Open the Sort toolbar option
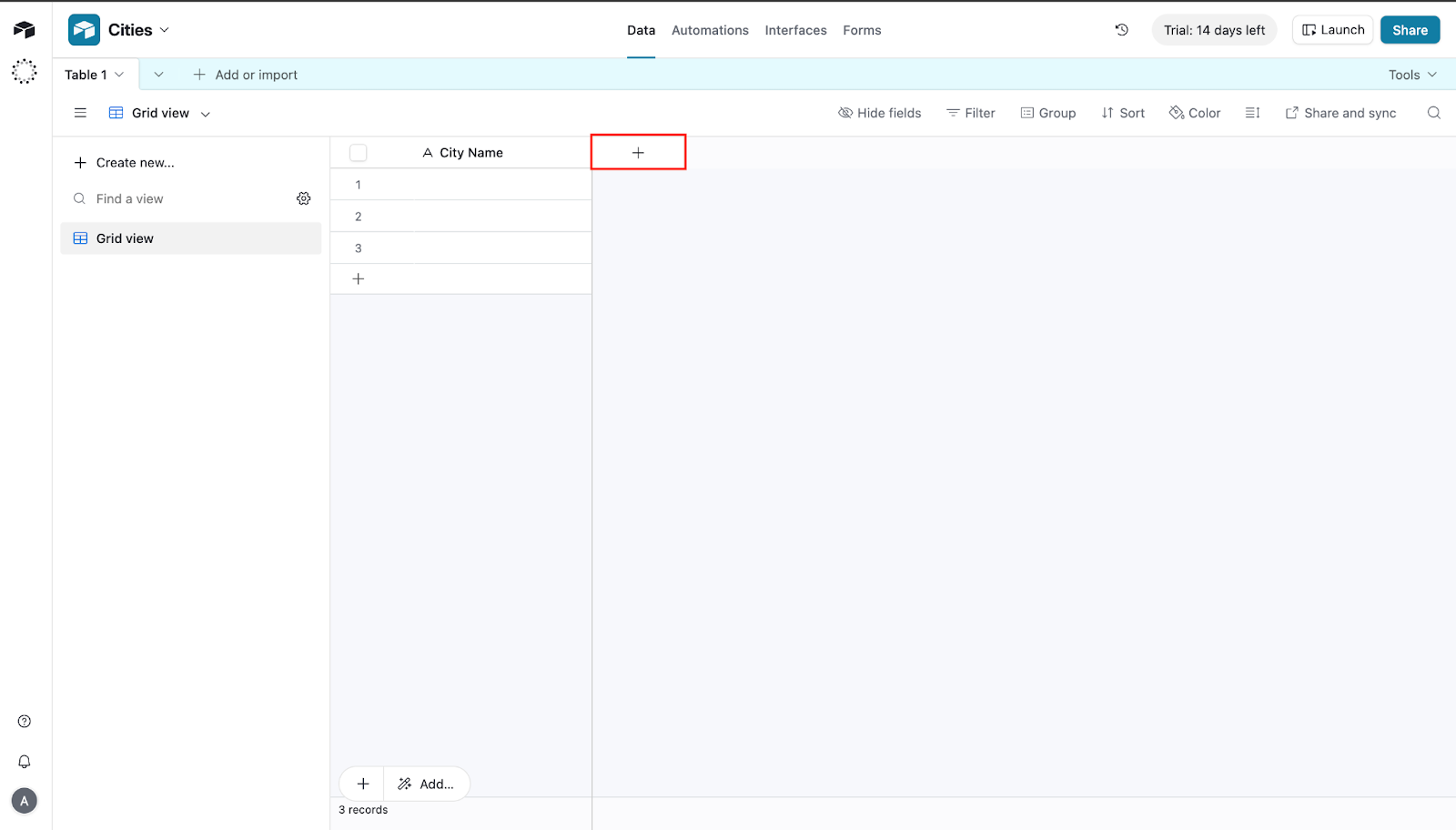Viewport: 1456px width, 830px height. 1123,113
